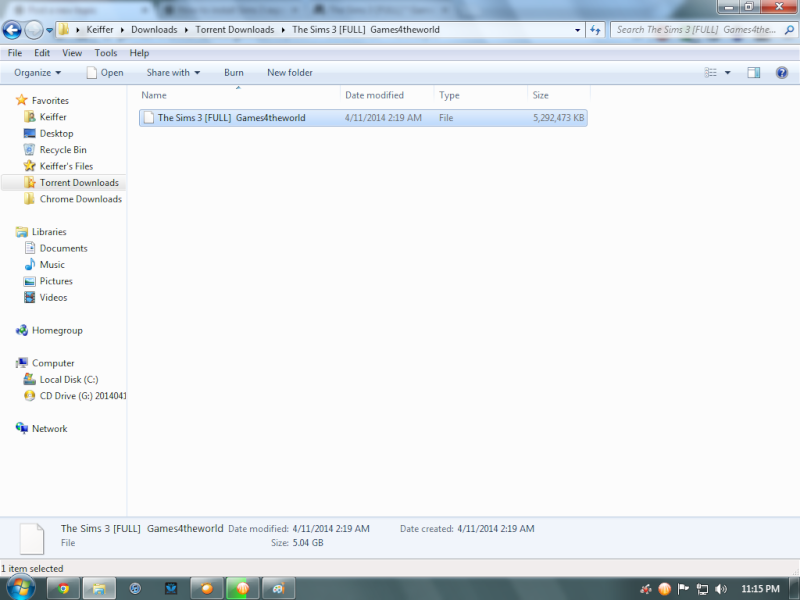800x600 pixels.
Task: Click the Forward navigation arrow
Action: [34, 30]
